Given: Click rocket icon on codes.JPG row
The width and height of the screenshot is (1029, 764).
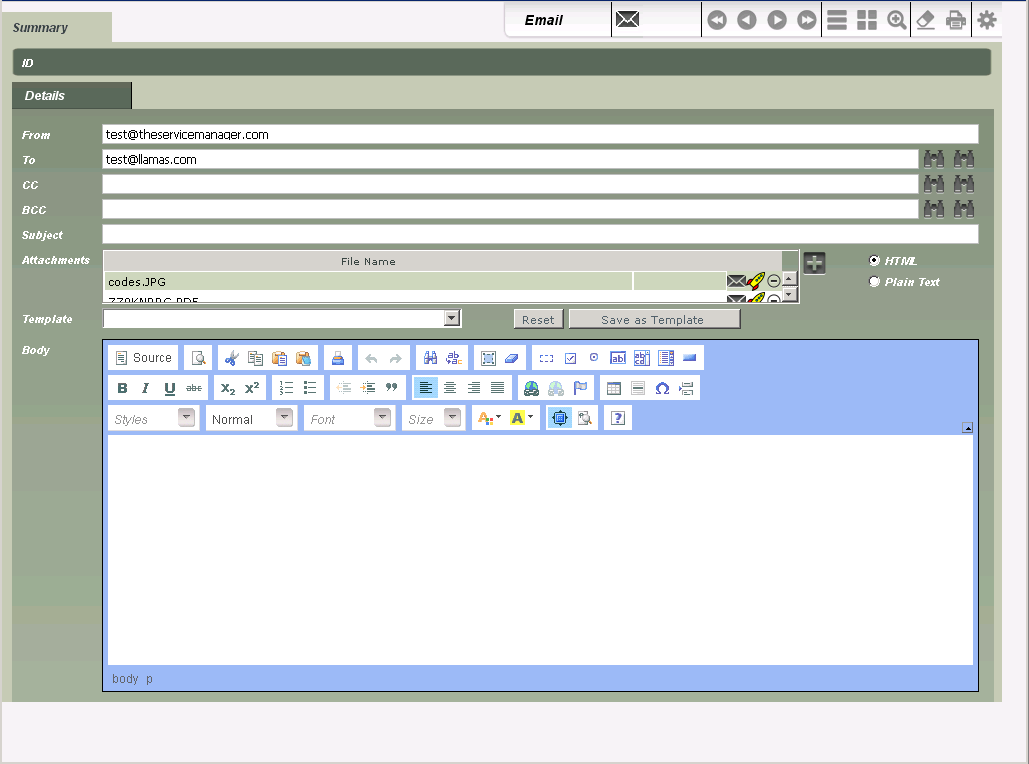Looking at the screenshot, I should (x=756, y=282).
